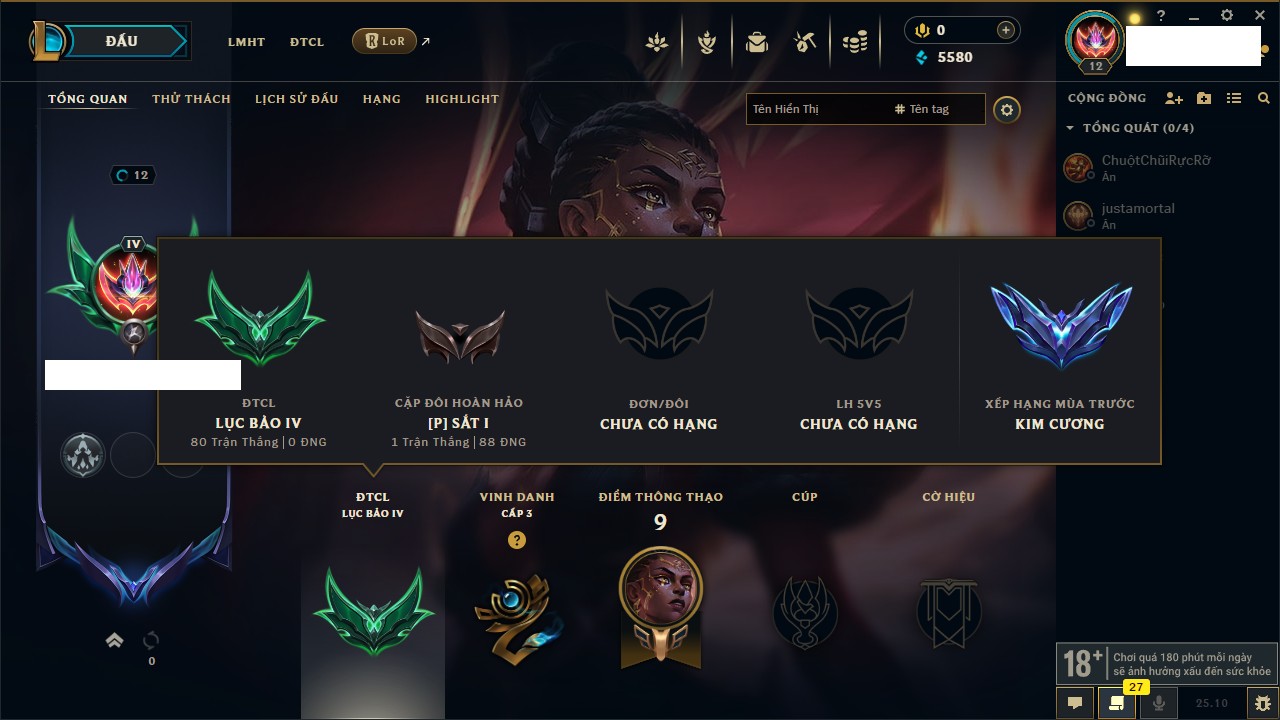Open the Store coins icon
Image resolution: width=1280 pixels, height=720 pixels.
855,42
